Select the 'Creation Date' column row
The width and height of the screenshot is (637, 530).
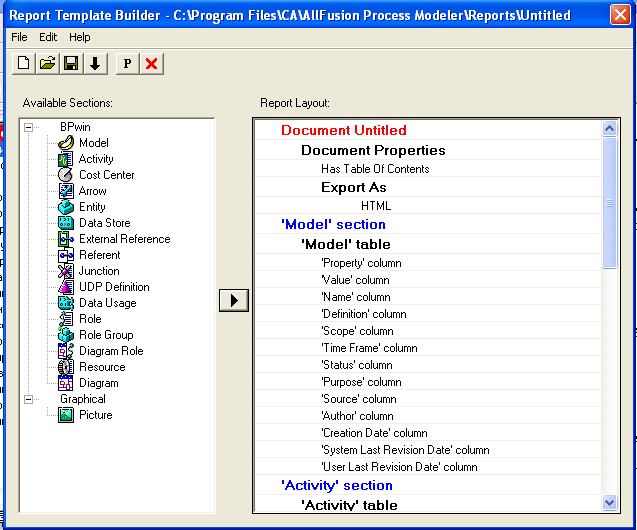tap(428, 433)
